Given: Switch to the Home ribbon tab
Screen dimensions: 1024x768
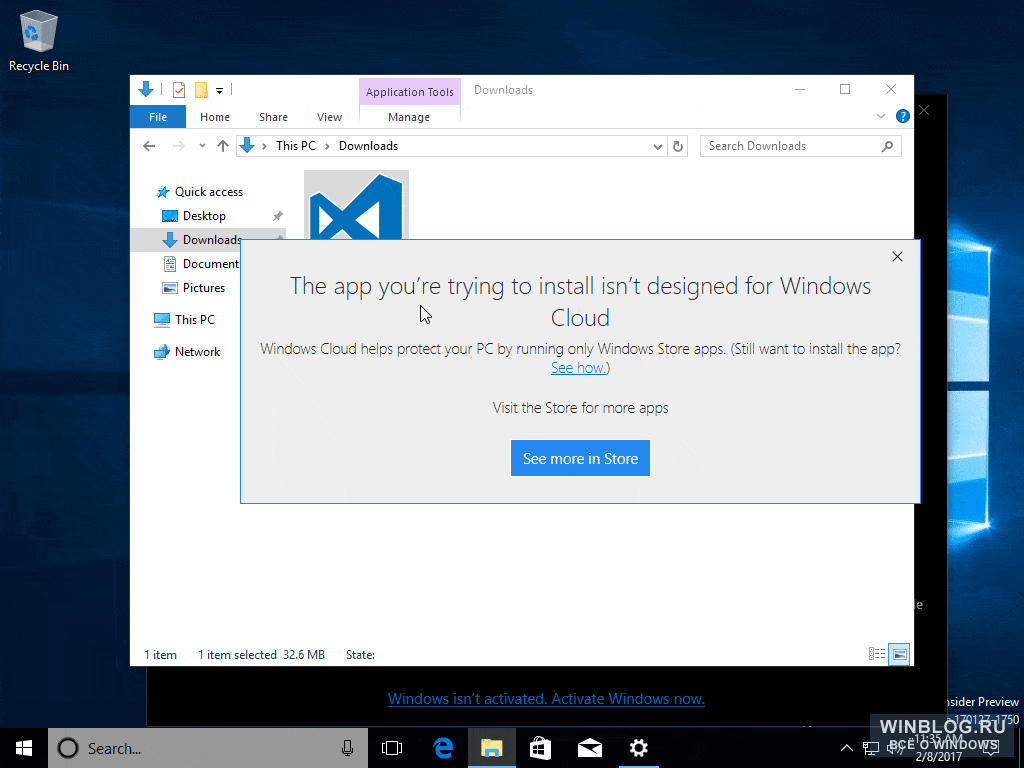Looking at the screenshot, I should (x=215, y=117).
